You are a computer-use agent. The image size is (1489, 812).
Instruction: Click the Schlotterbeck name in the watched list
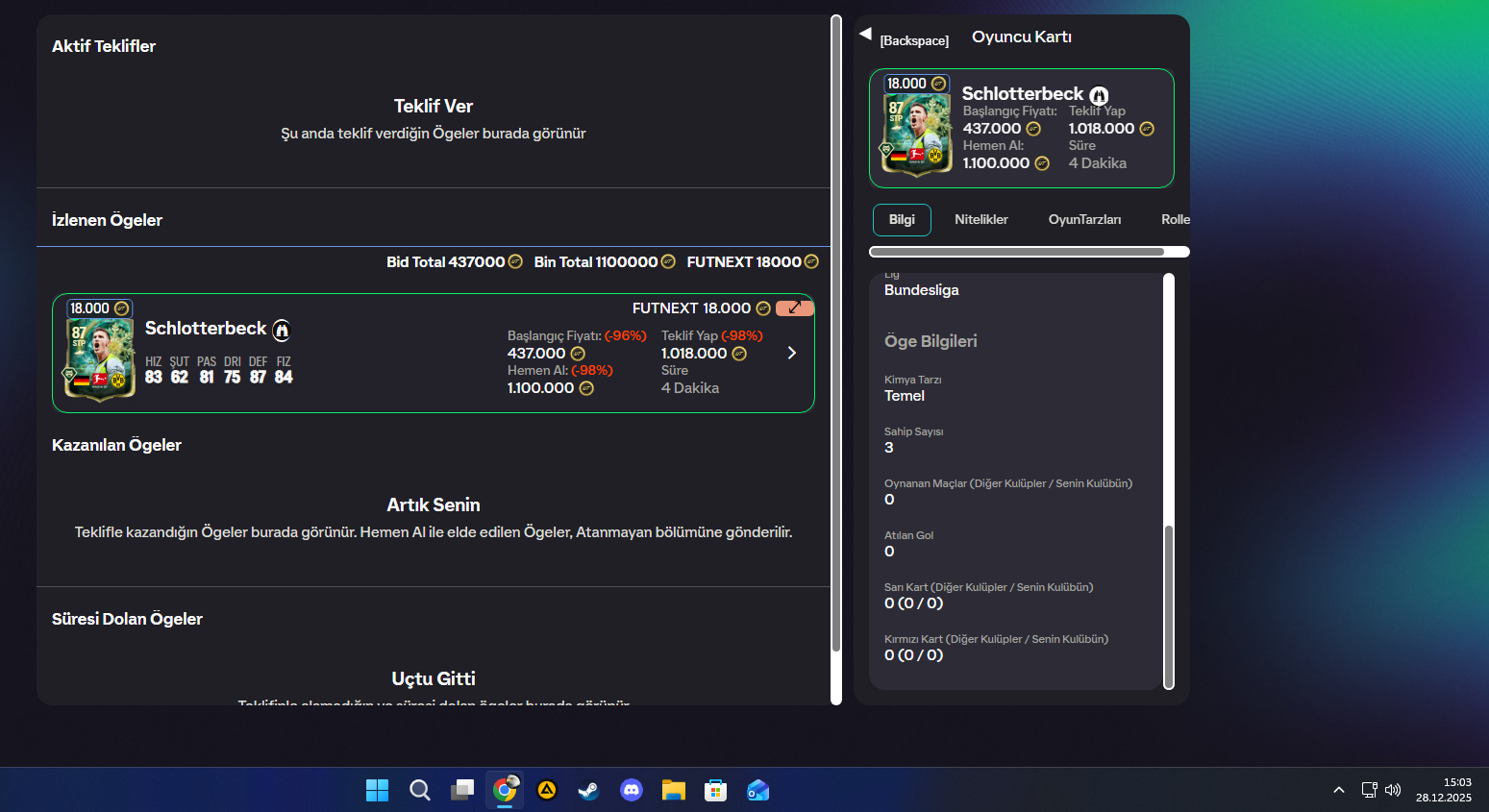tap(206, 329)
